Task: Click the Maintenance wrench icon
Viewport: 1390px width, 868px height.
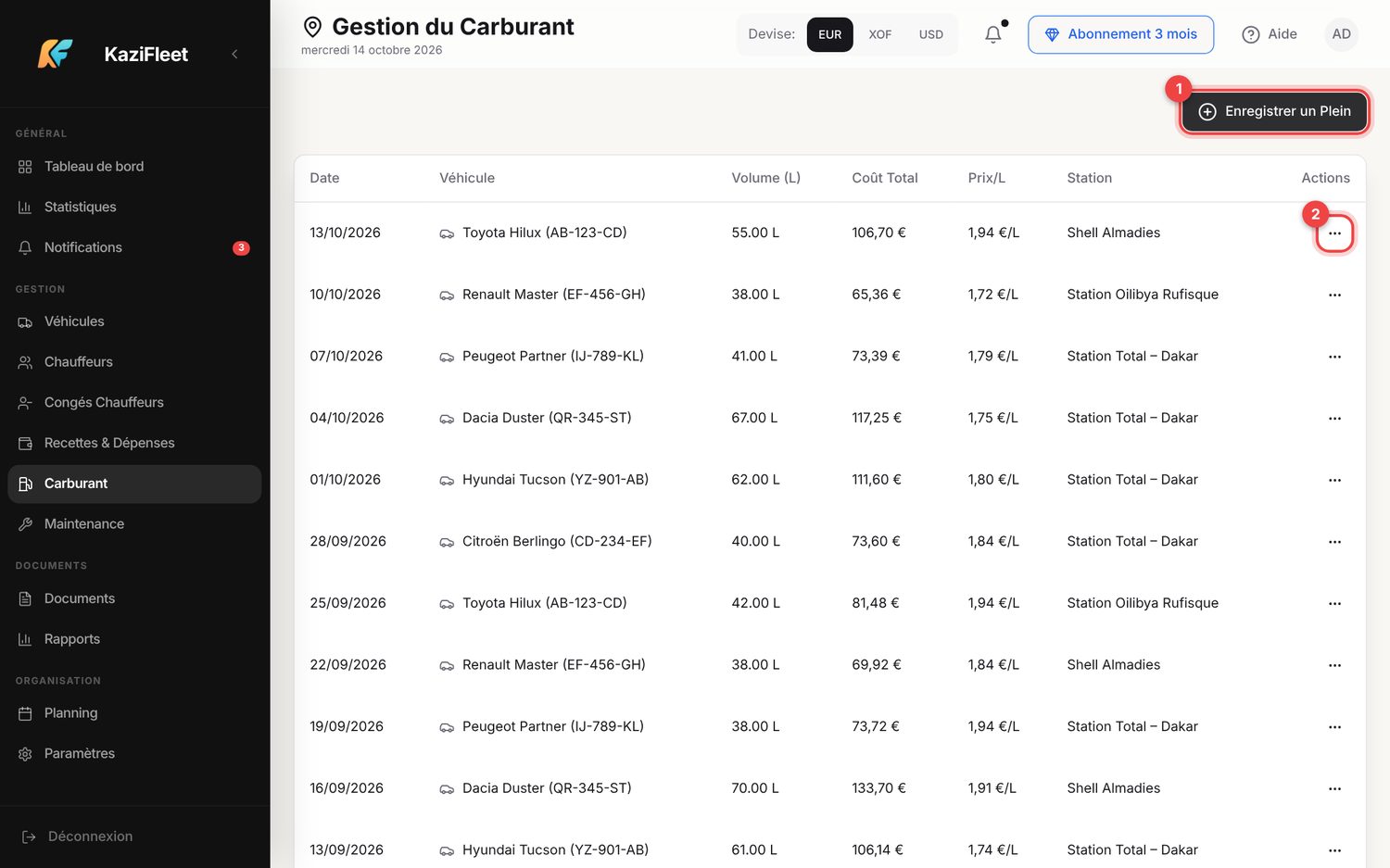Action: coord(25,524)
